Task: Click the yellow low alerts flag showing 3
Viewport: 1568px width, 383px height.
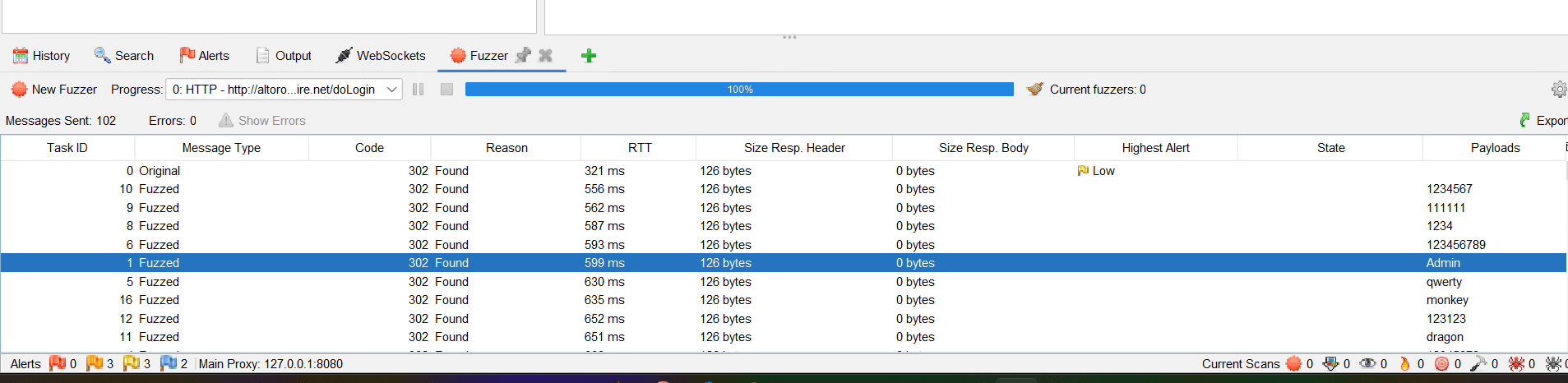Action: (131, 363)
